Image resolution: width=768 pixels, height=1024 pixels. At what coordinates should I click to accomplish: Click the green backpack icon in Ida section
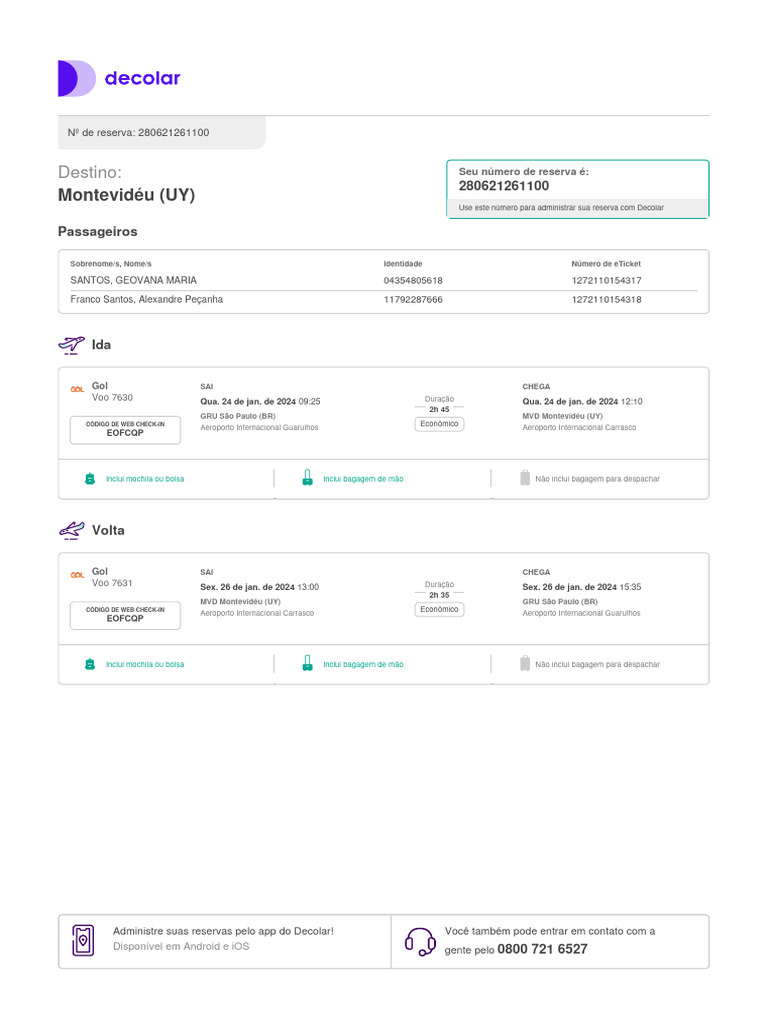90,479
